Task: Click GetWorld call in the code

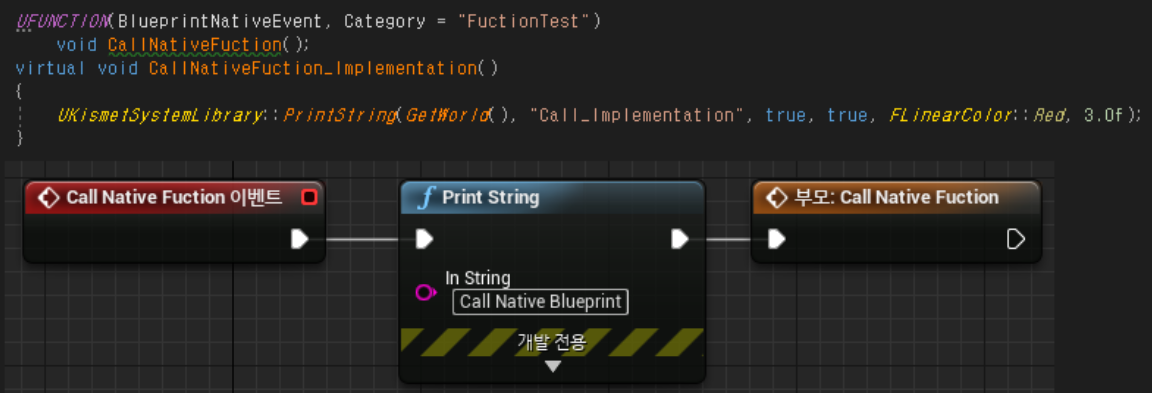Action: coord(447,115)
